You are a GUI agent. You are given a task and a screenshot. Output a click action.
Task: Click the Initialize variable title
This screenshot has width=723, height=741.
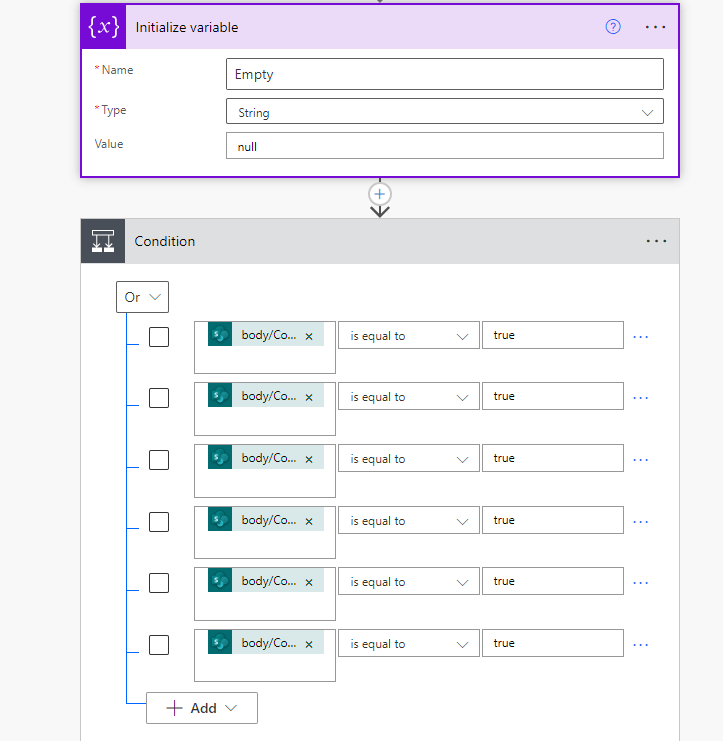pos(187,27)
